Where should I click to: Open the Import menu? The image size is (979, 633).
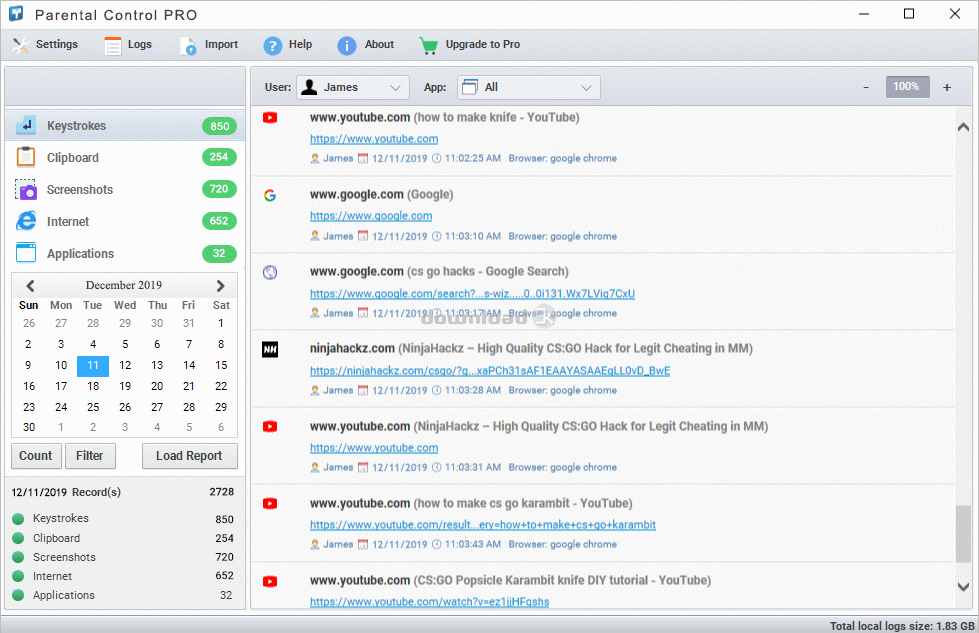pos(209,45)
